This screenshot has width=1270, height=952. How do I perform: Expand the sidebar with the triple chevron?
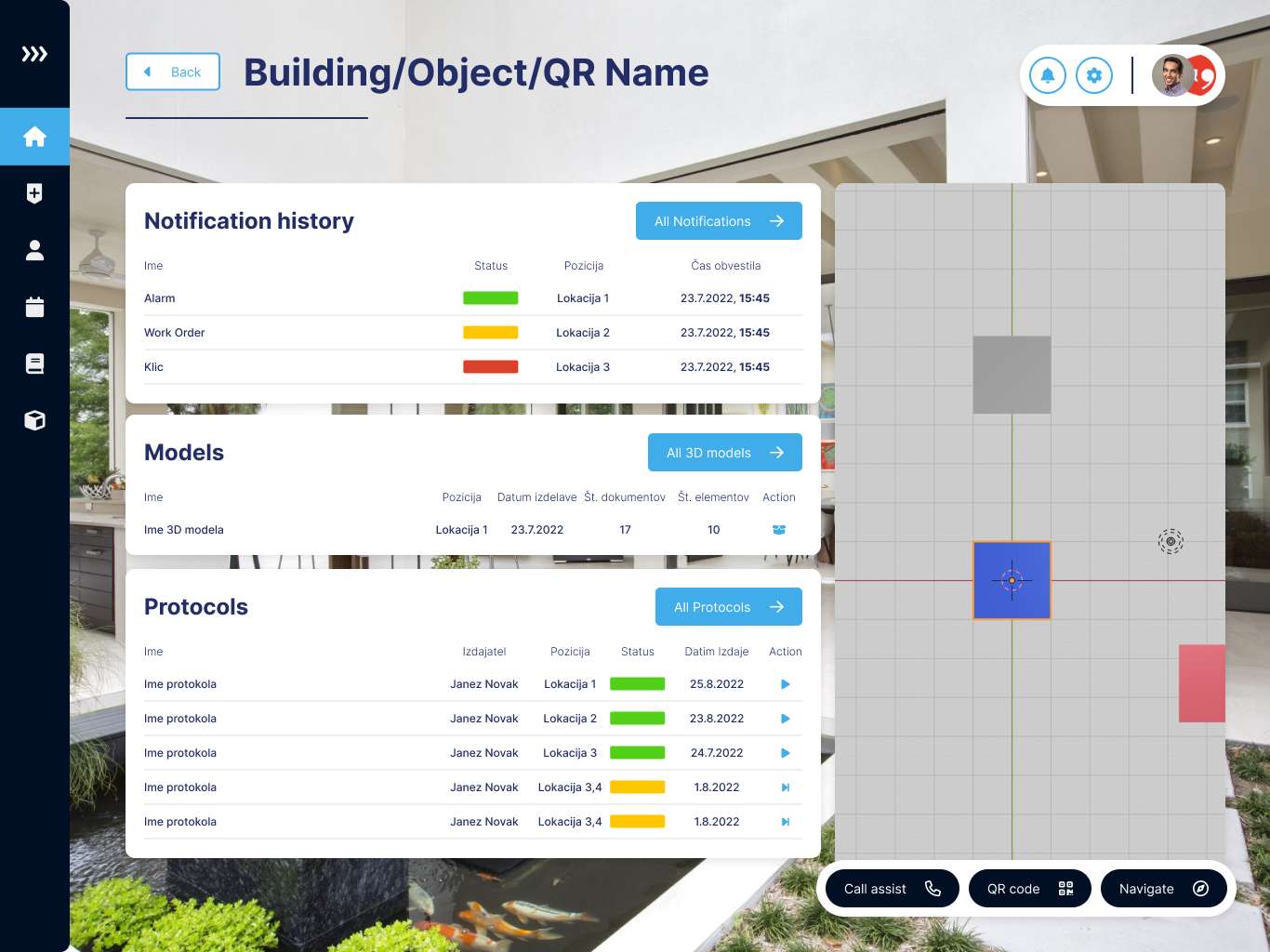tap(34, 54)
